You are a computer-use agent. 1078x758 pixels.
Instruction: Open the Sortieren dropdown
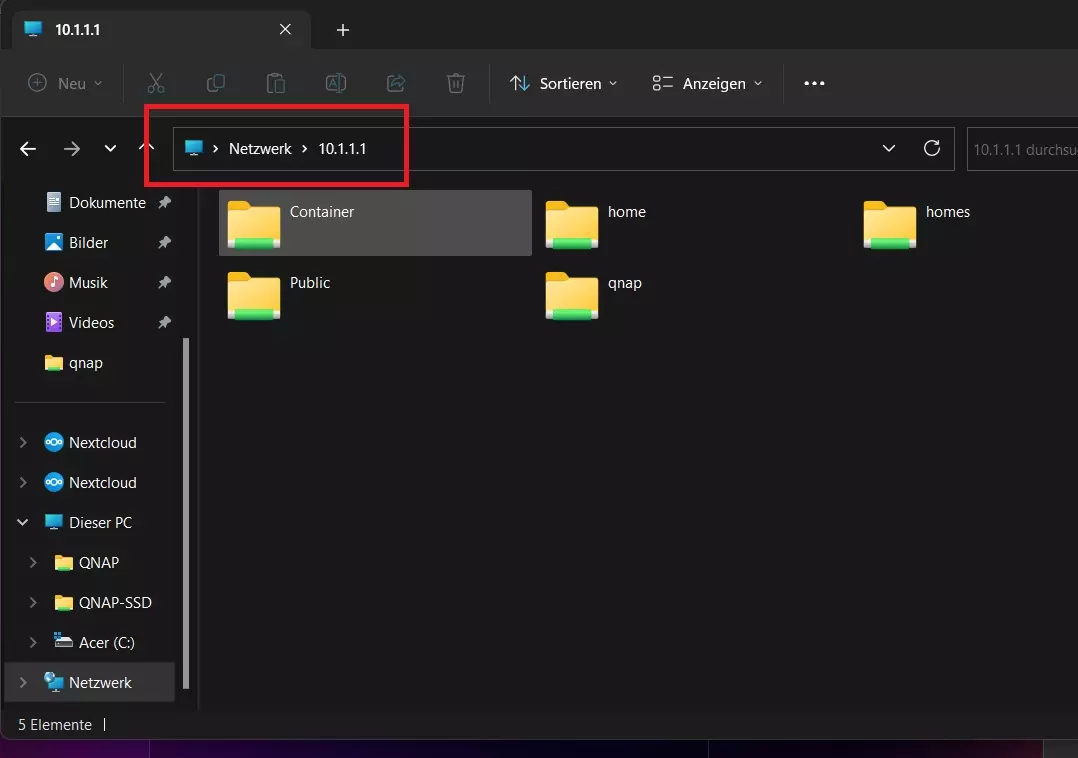(563, 84)
